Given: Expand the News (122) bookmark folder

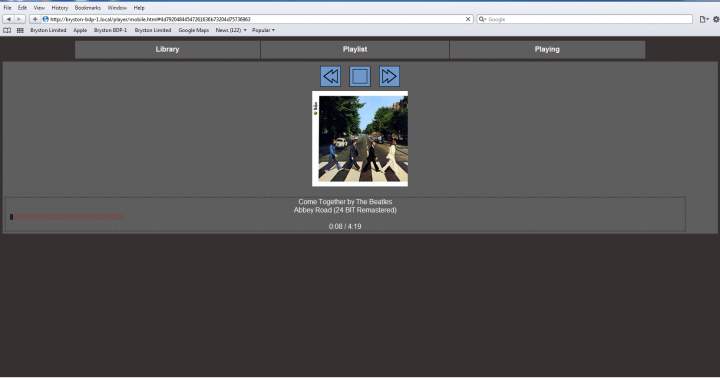Looking at the screenshot, I should 231,30.
